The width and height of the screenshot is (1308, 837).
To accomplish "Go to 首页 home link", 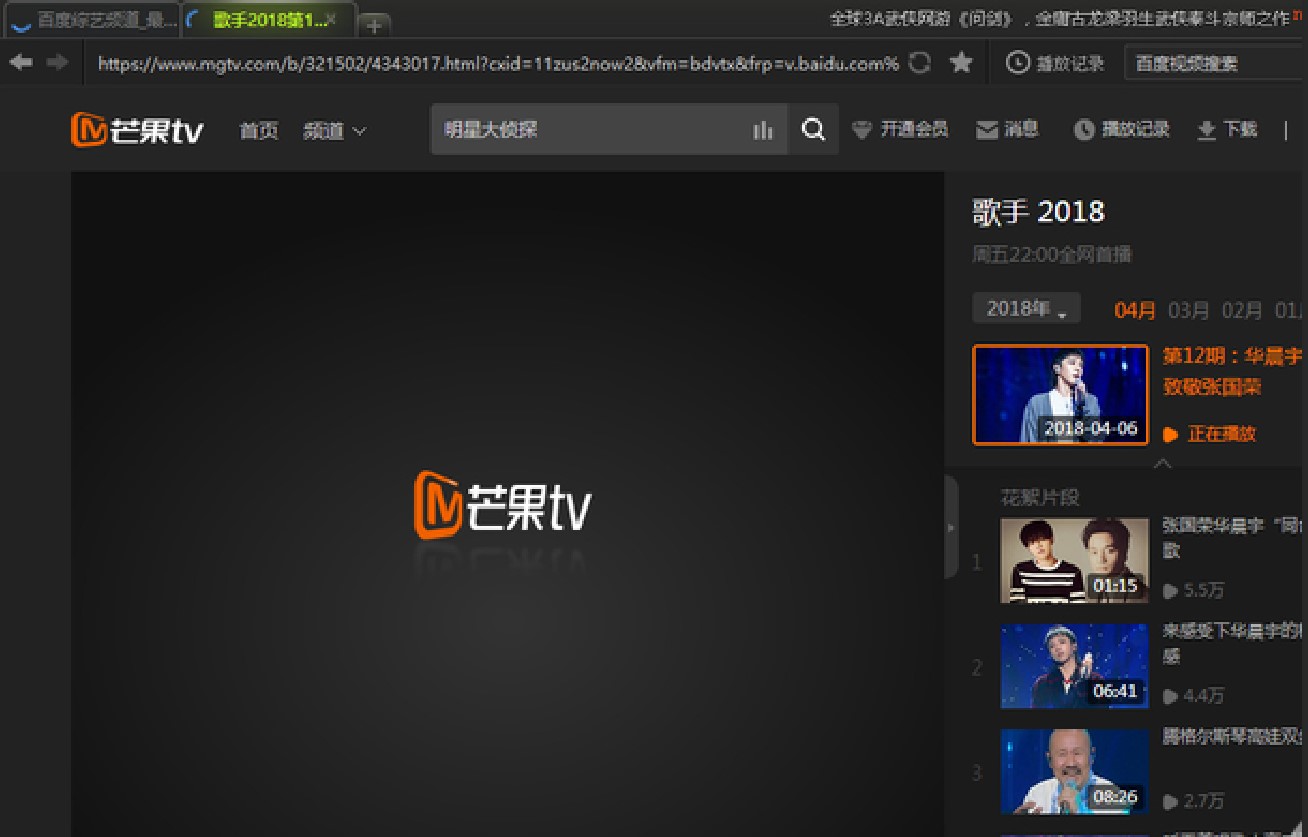I will pos(259,131).
